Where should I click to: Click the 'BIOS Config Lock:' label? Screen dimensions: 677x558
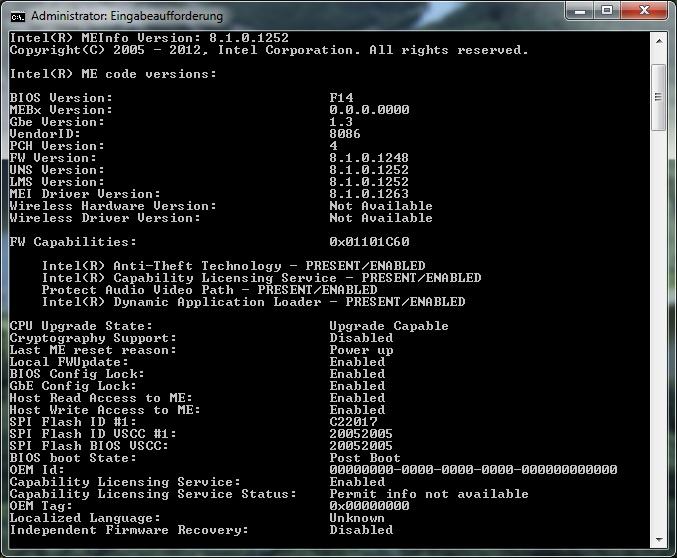tap(77, 374)
